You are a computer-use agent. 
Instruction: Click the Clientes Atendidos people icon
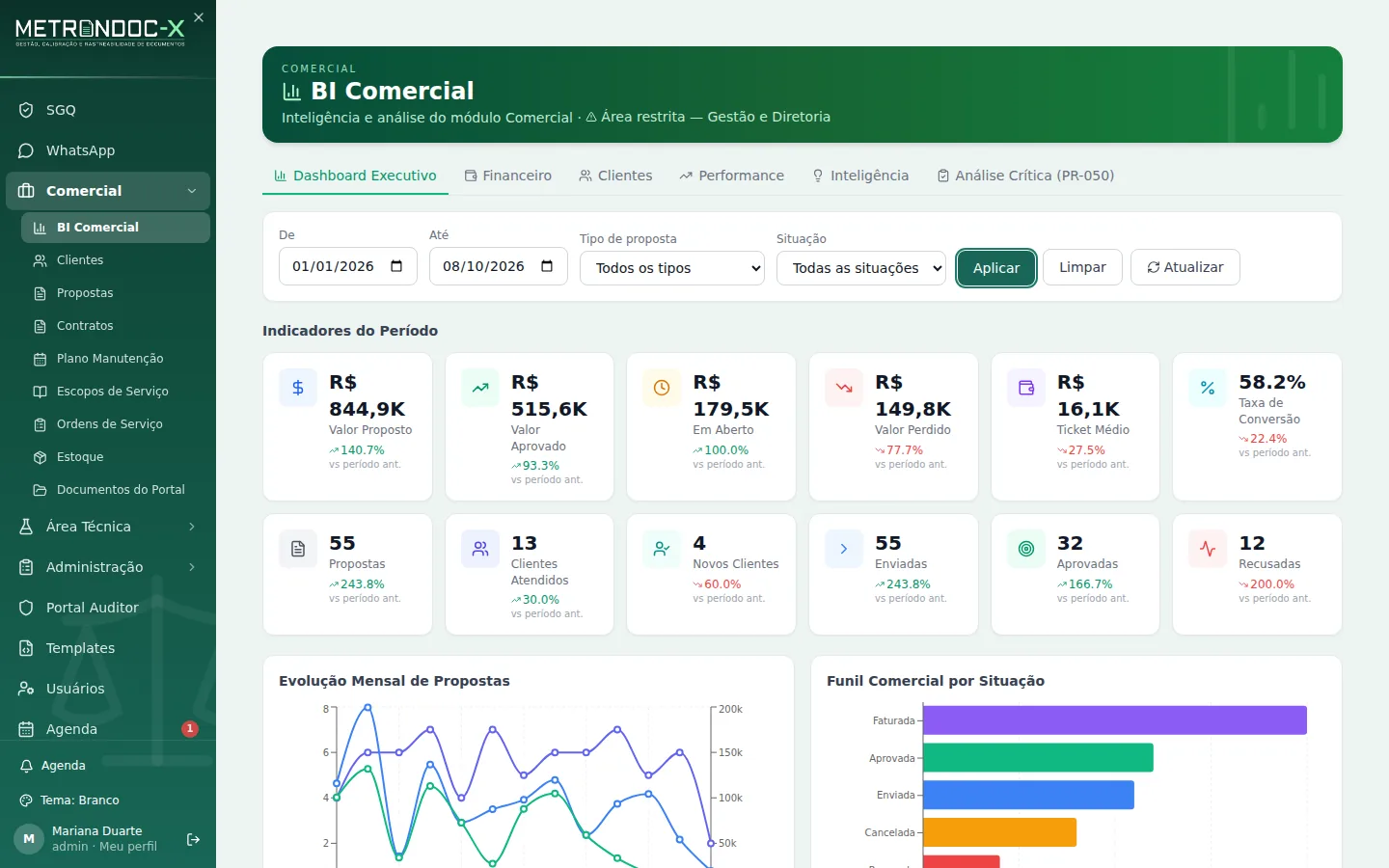tap(480, 549)
